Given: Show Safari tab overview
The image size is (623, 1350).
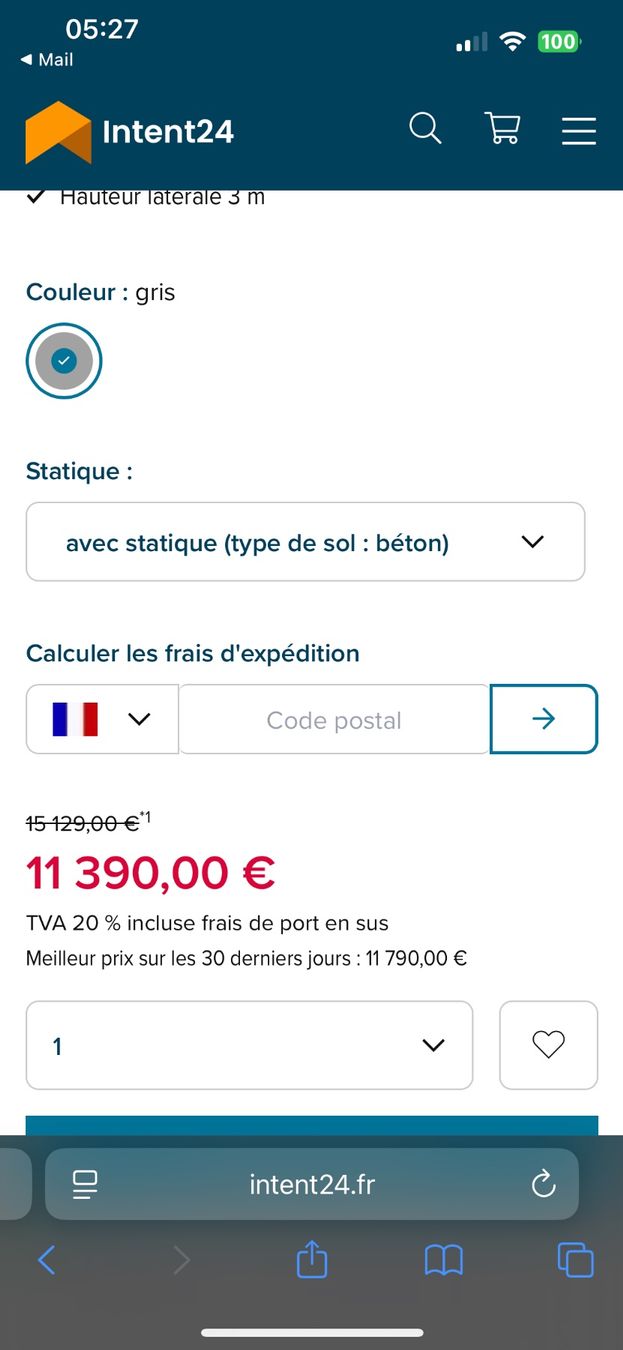Looking at the screenshot, I should tap(575, 1260).
